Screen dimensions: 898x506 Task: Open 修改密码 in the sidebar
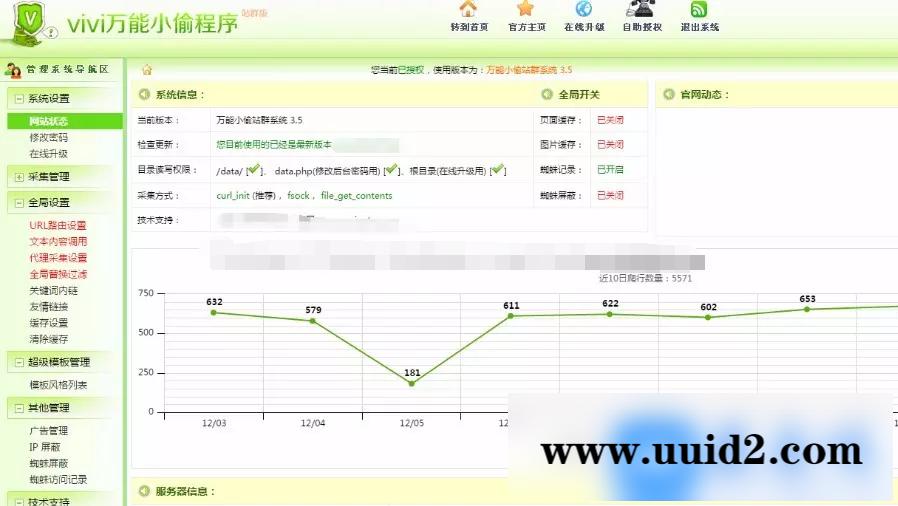pyautogui.click(x=49, y=137)
